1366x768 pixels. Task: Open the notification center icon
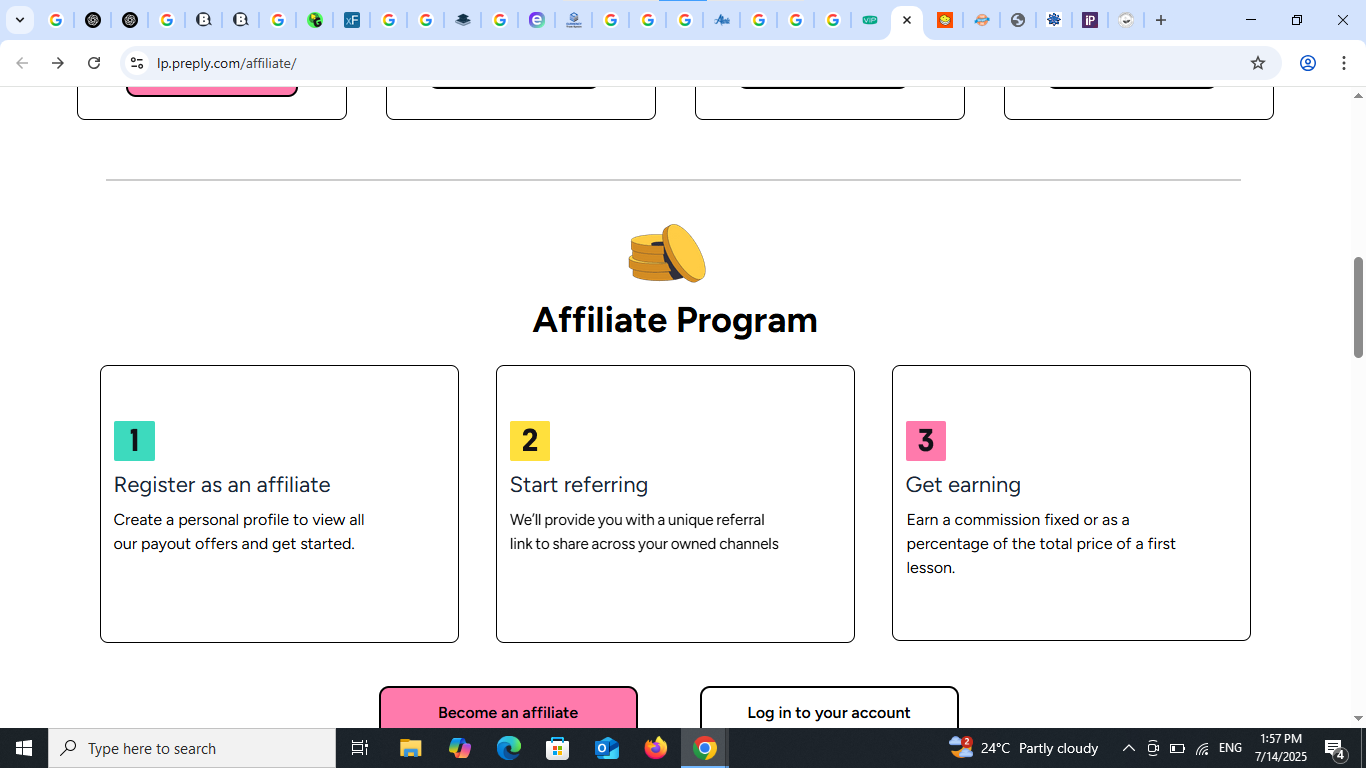(x=1334, y=748)
